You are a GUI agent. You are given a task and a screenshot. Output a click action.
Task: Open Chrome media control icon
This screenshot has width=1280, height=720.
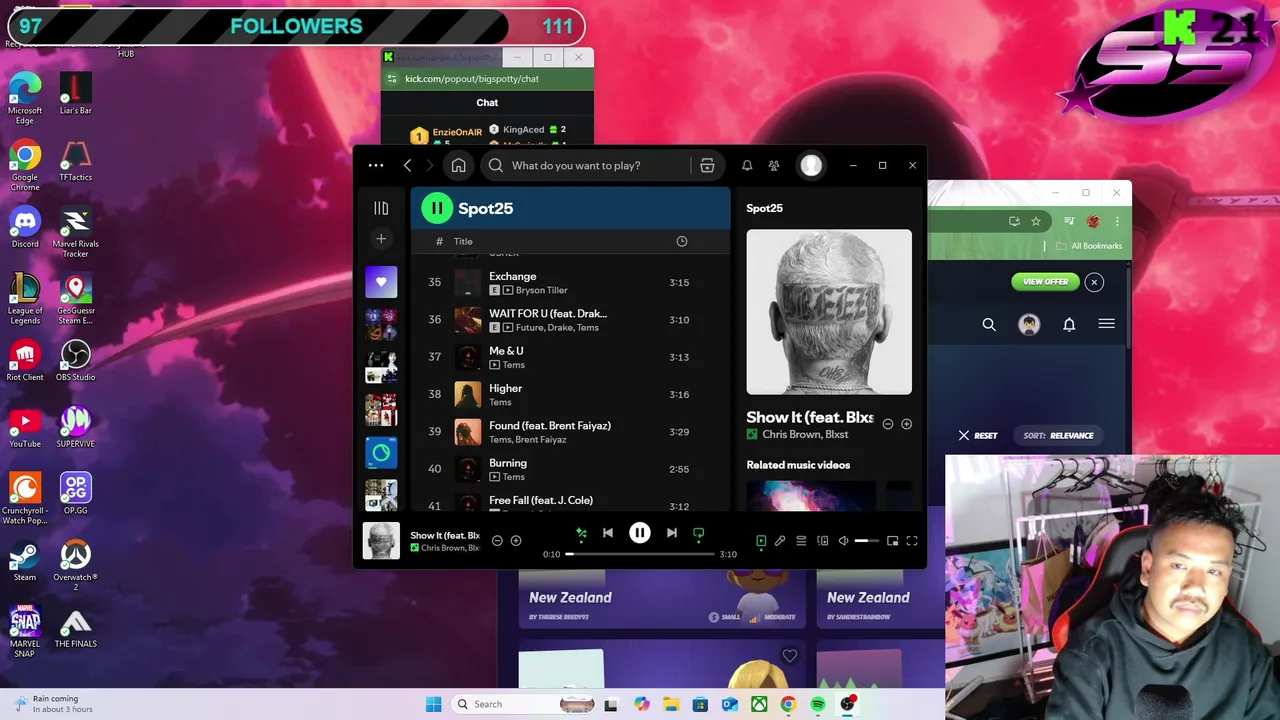1069,221
